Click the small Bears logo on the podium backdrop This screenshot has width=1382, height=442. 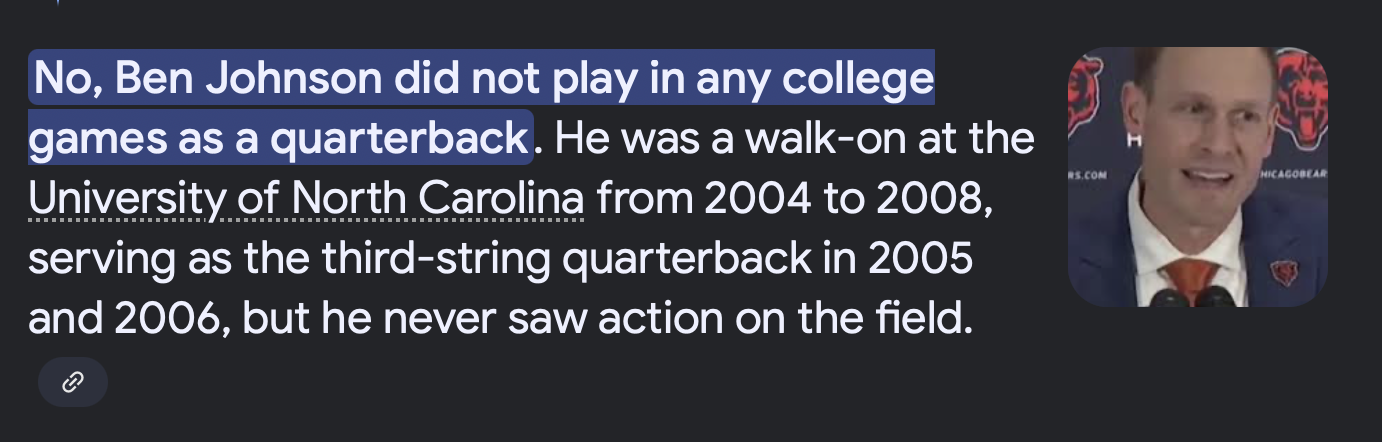click(x=1283, y=272)
